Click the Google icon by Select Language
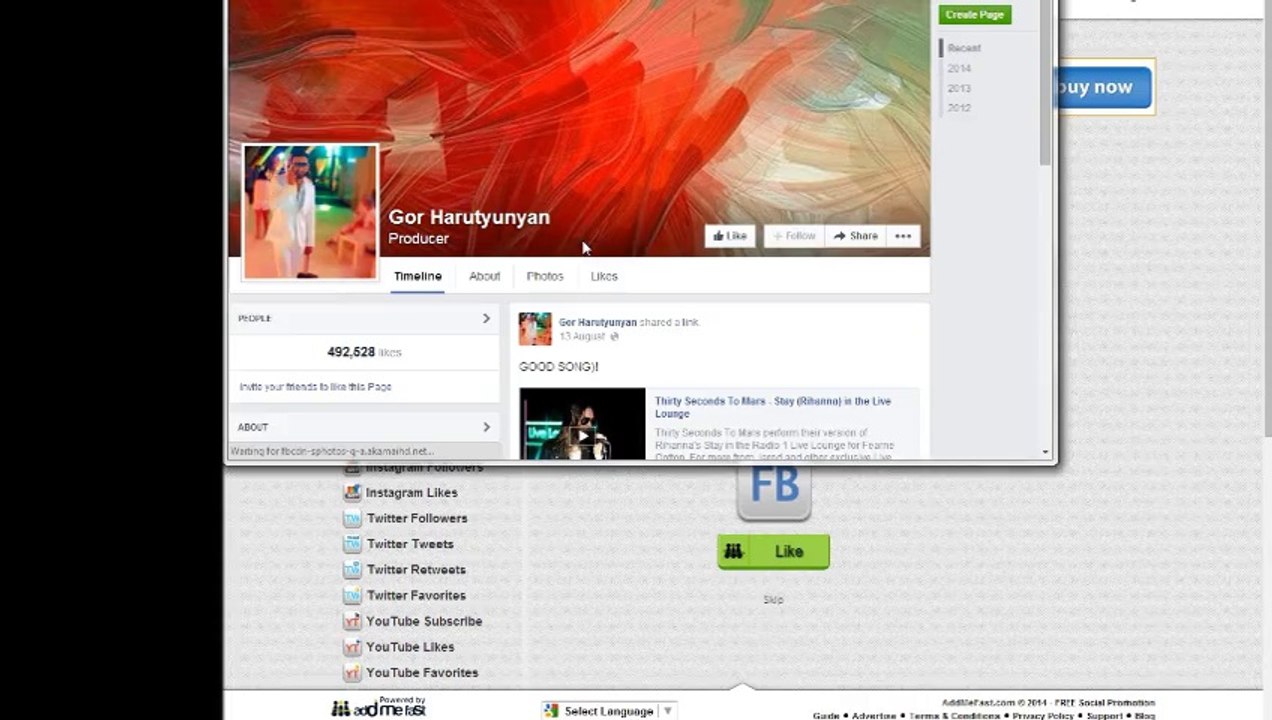The width and height of the screenshot is (1272, 720). click(x=551, y=711)
